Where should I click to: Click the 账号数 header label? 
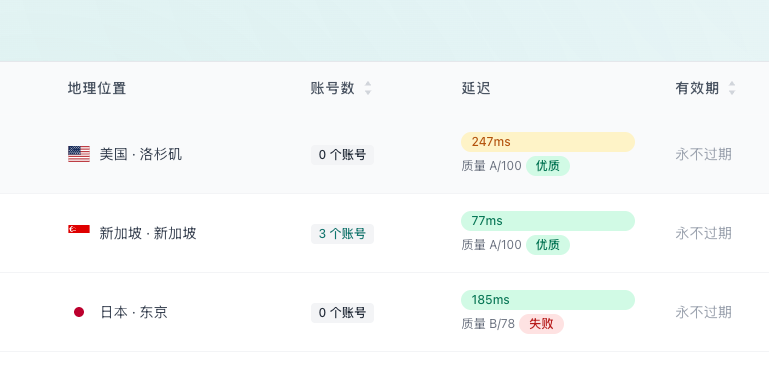pyautogui.click(x=333, y=88)
